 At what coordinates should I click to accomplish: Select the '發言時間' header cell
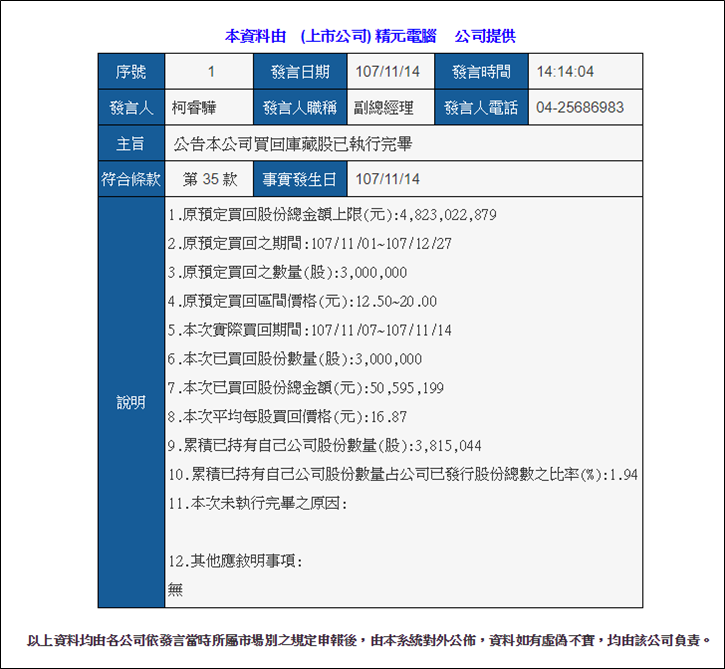tap(481, 72)
